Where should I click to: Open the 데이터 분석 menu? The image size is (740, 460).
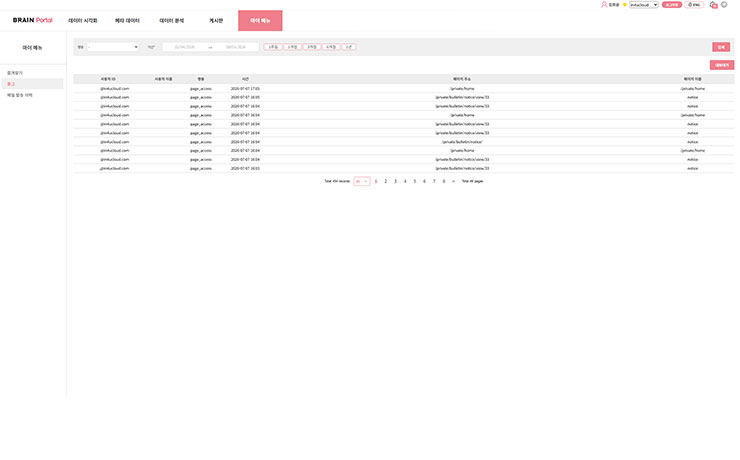tap(172, 21)
